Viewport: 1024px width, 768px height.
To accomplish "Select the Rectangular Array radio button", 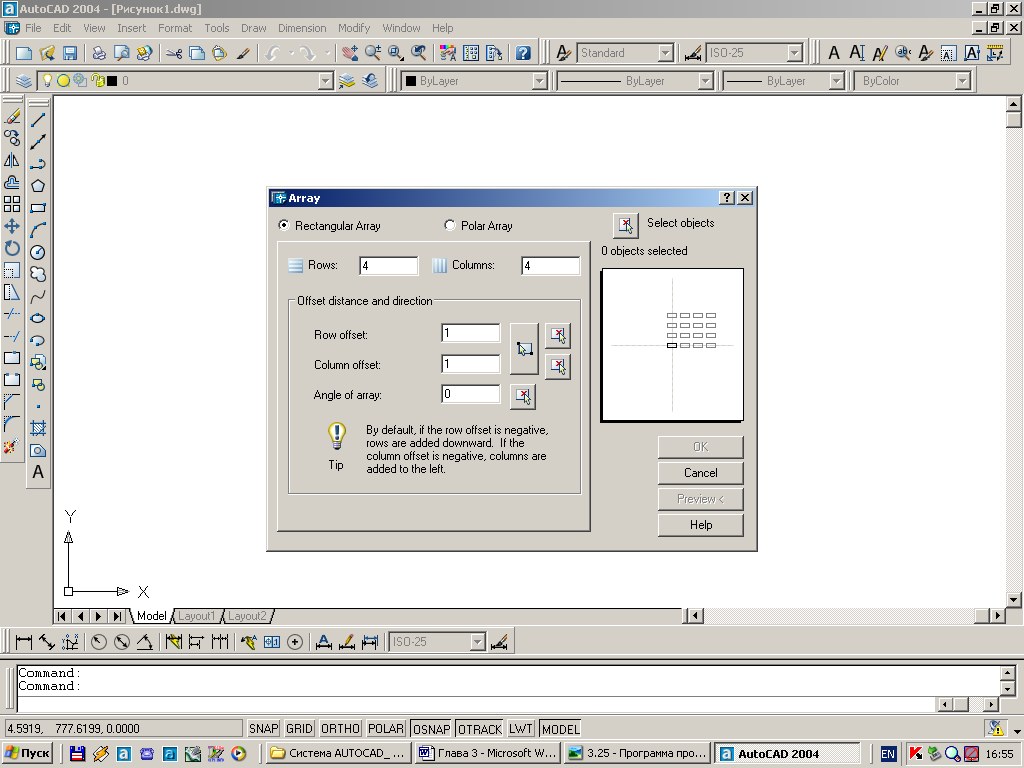I will [283, 225].
